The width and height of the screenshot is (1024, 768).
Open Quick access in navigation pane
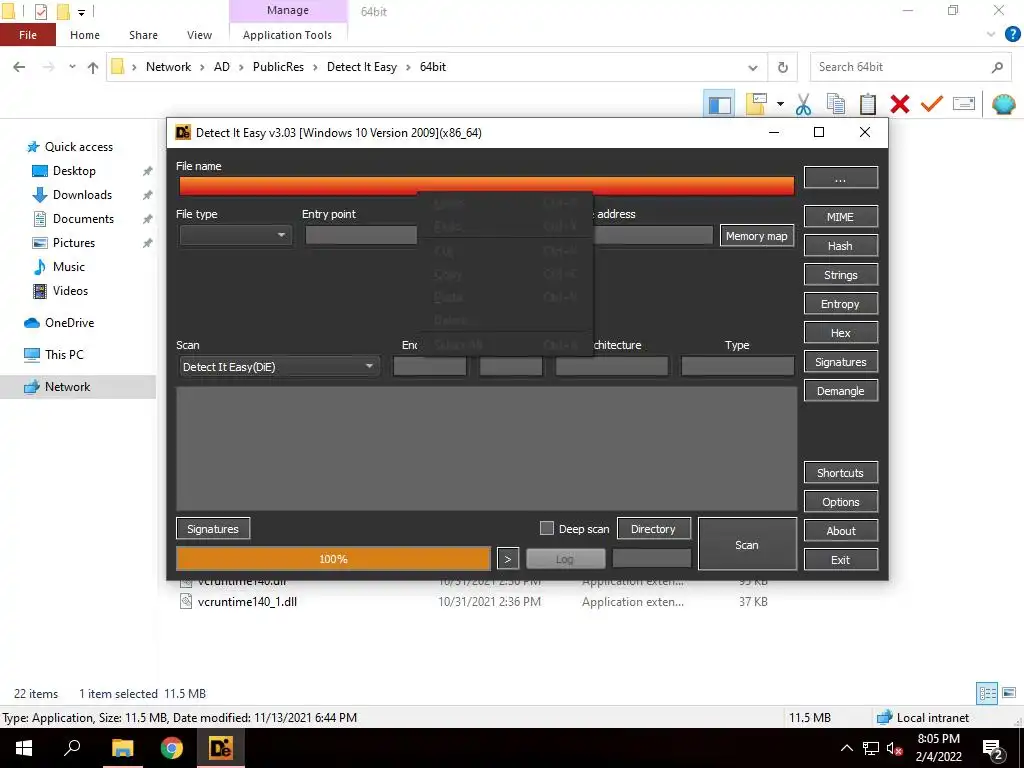78,146
